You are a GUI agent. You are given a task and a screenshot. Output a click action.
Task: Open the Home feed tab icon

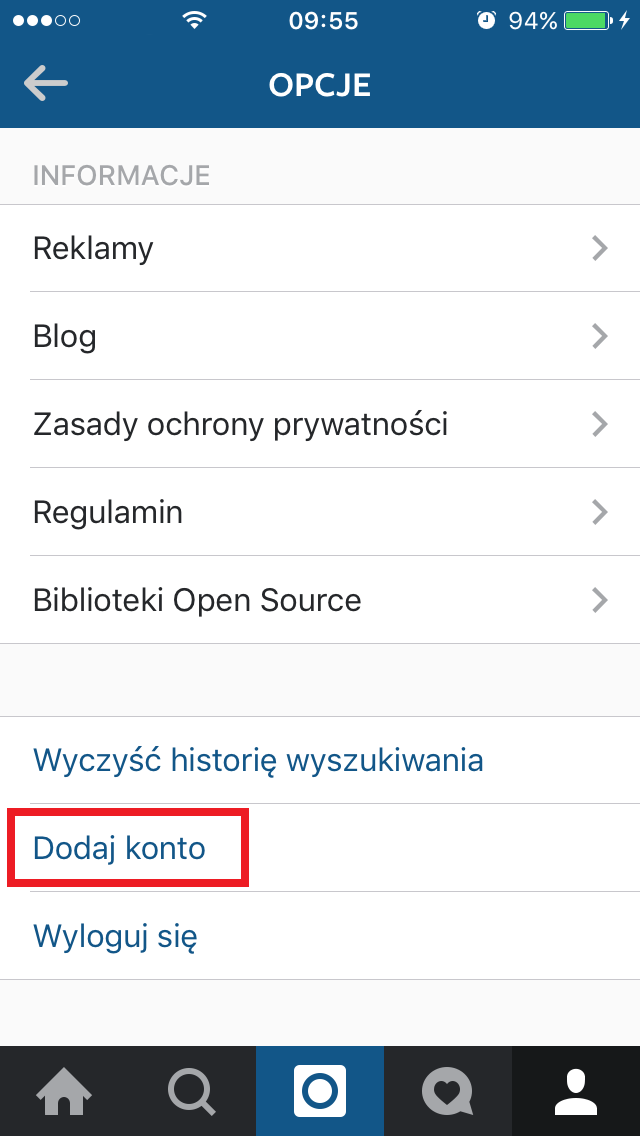coord(65,1091)
